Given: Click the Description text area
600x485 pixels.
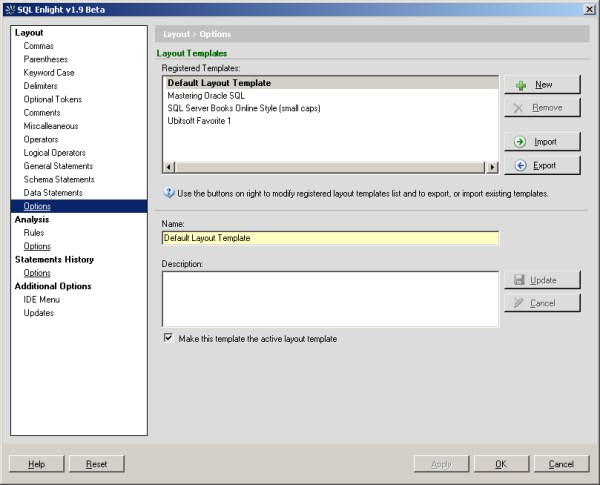Looking at the screenshot, I should tap(331, 299).
